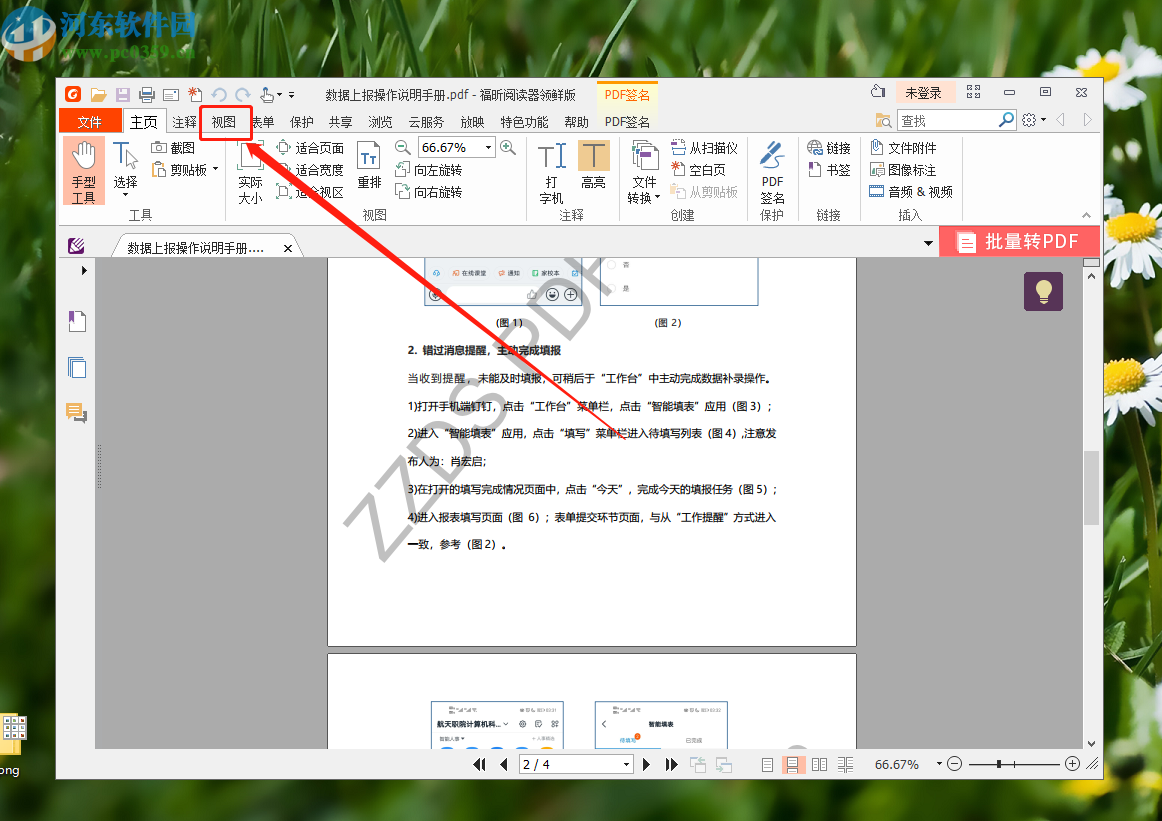Click the Typewriter (打字机) tool
This screenshot has height=821, width=1162.
(x=551, y=171)
